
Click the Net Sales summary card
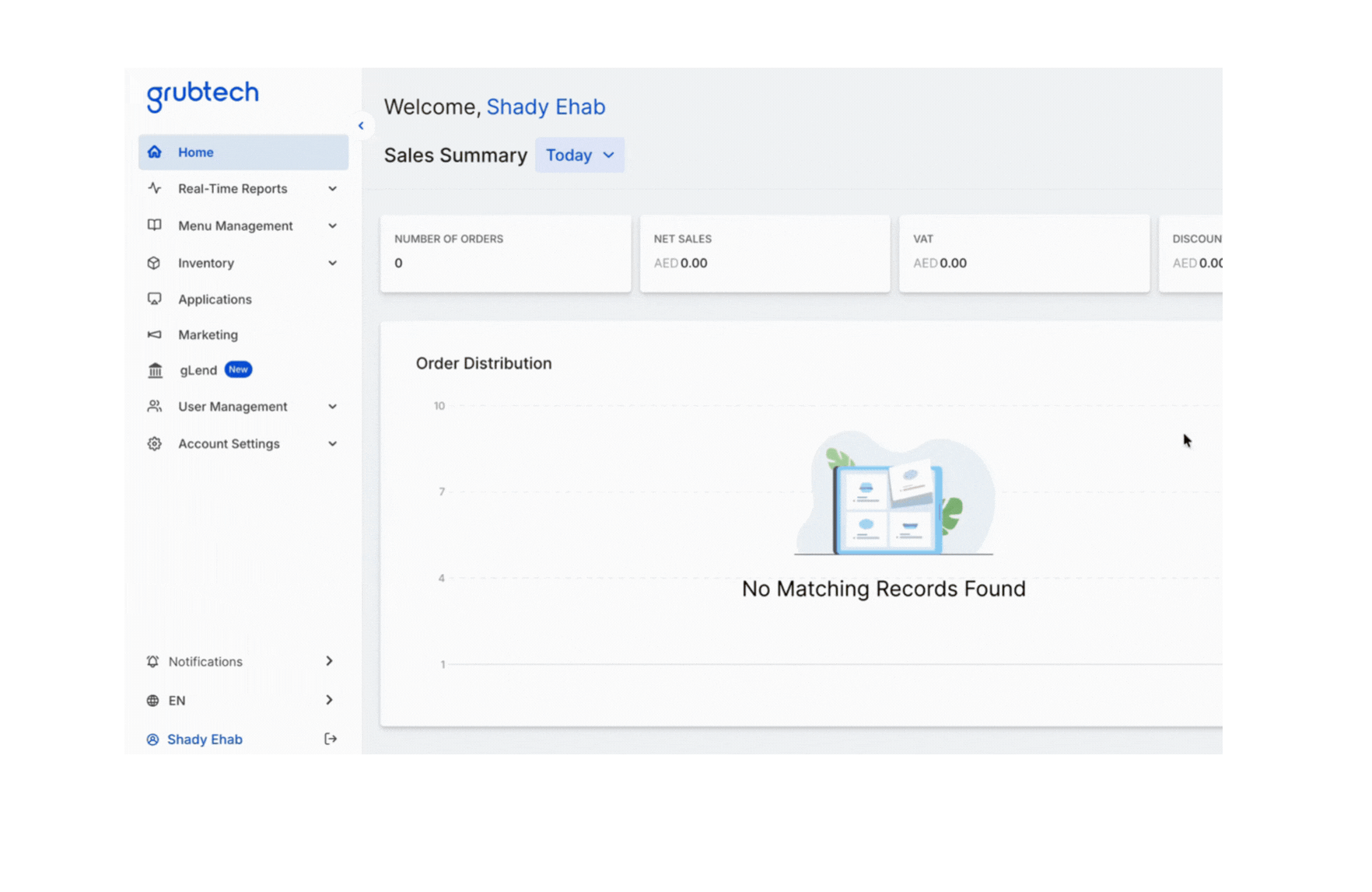pos(765,254)
